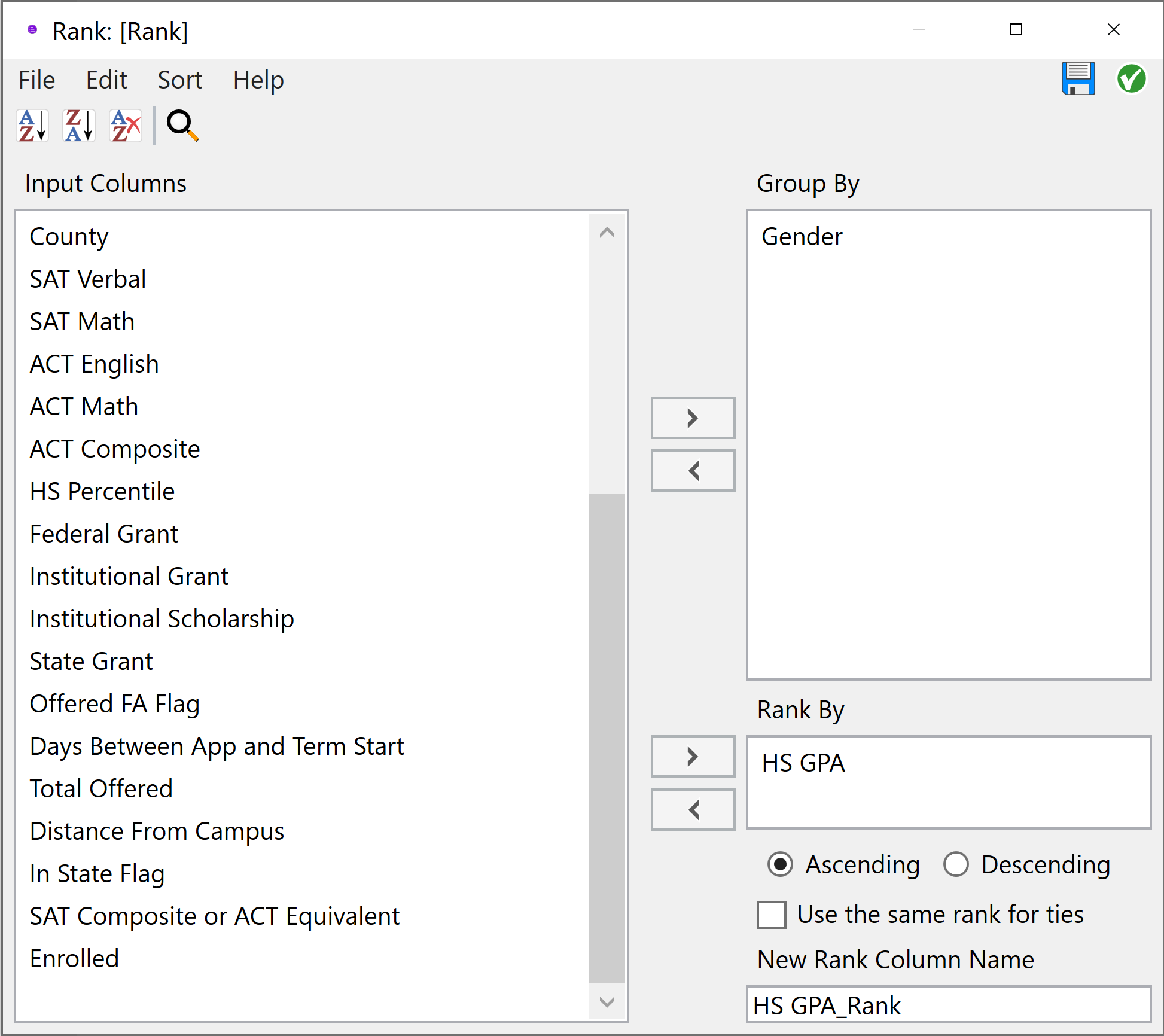
Task: Open the Sort menu
Action: (180, 80)
